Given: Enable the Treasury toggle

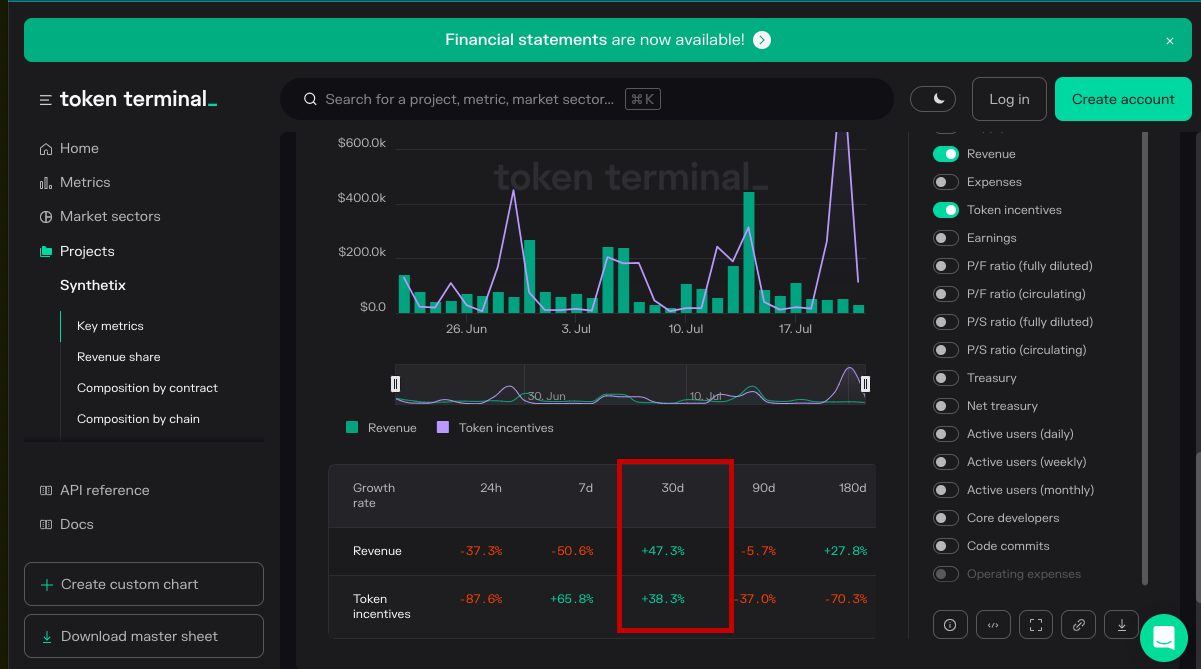Looking at the screenshot, I should (x=946, y=378).
